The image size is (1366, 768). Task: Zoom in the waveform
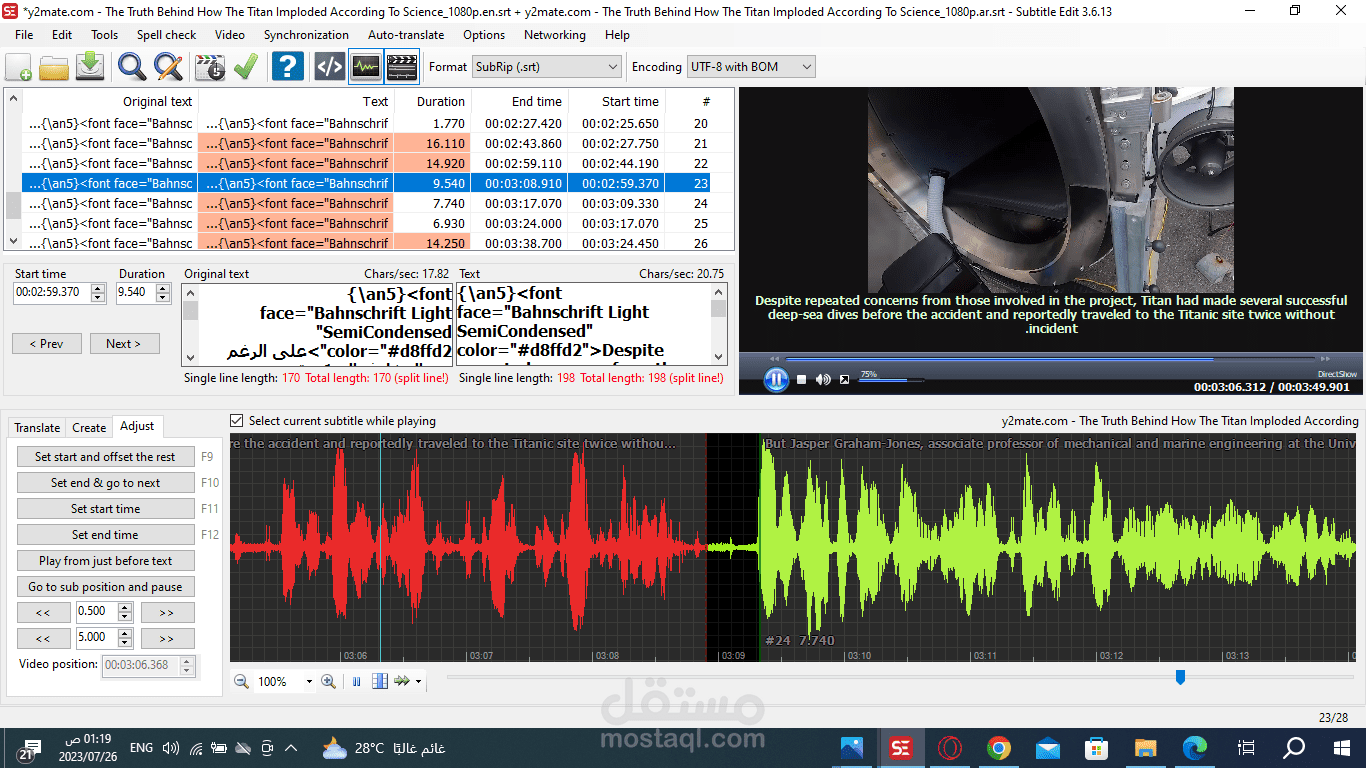tap(328, 681)
